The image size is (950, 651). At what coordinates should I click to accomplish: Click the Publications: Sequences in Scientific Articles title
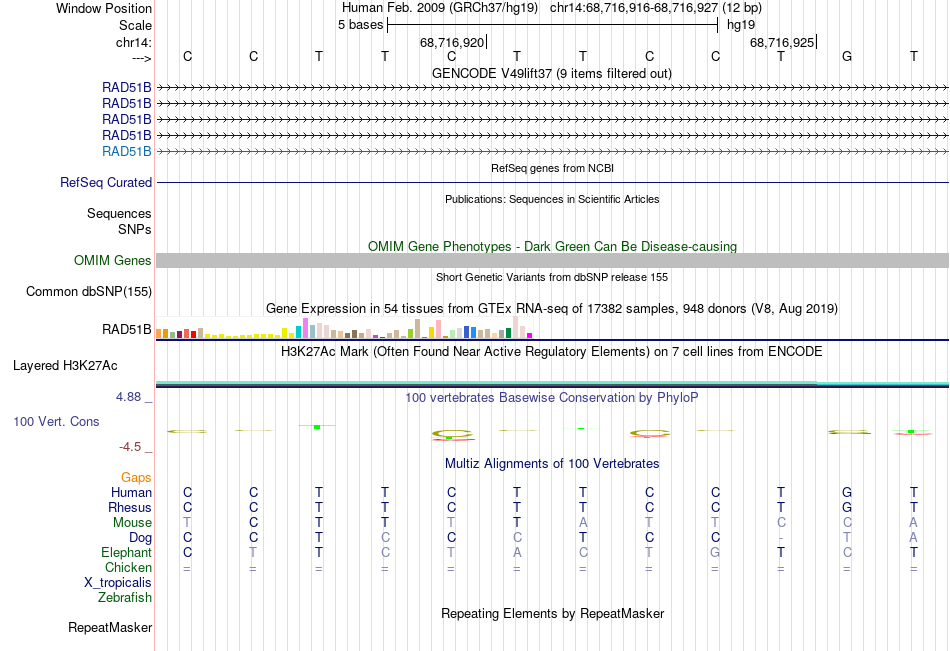[x=552, y=199]
